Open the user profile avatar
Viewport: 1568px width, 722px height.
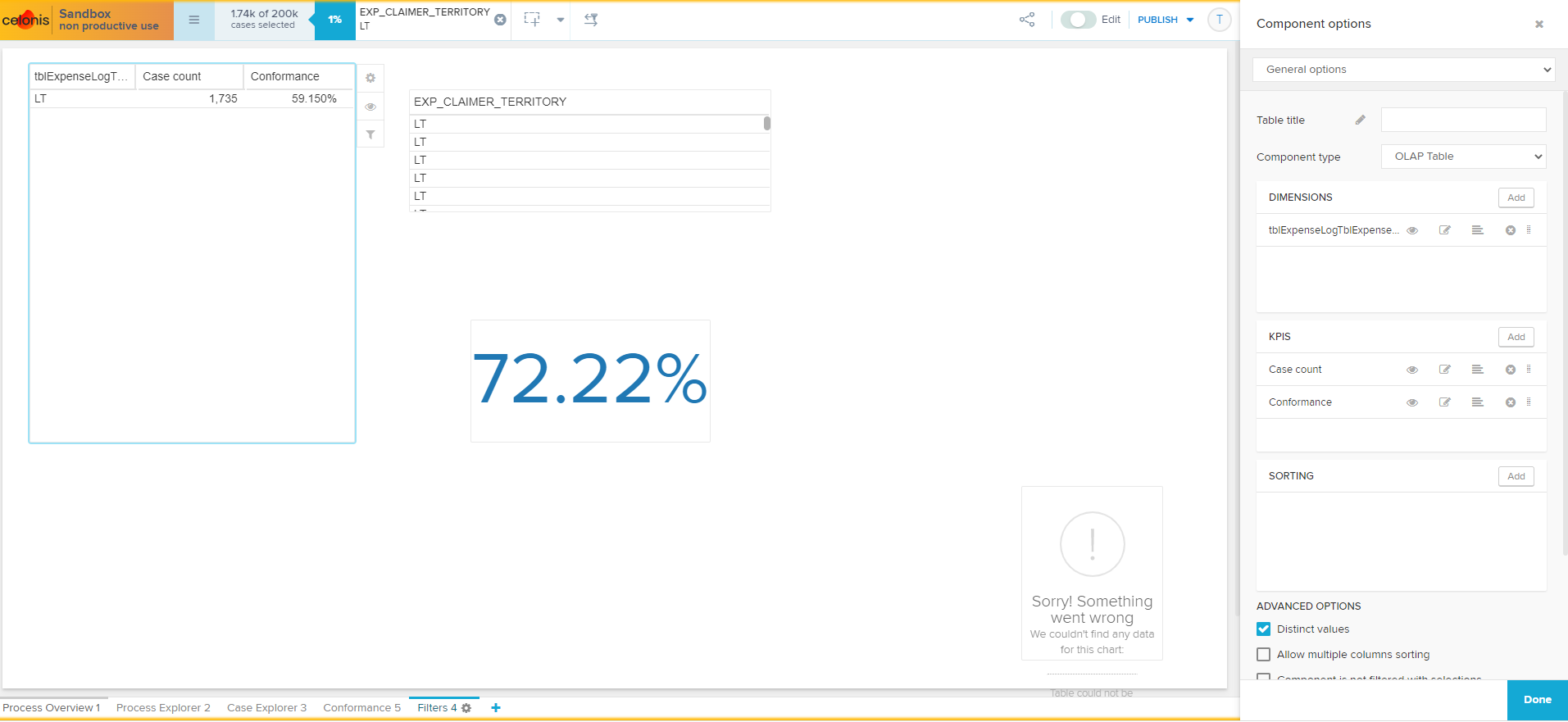(x=1219, y=20)
